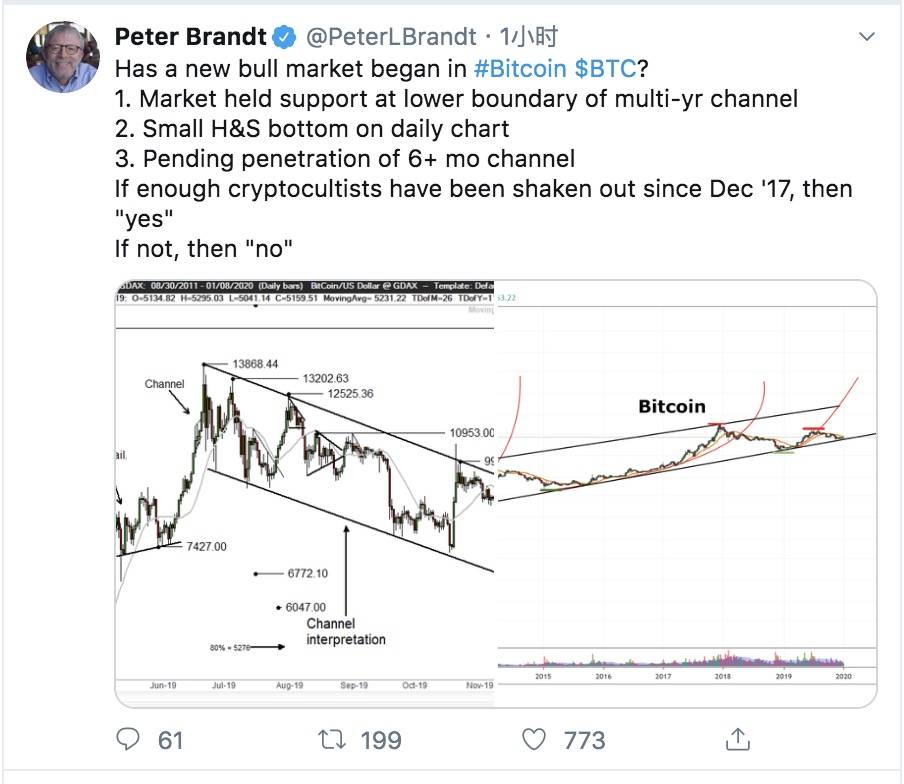Open the share tweet icon
This screenshot has width=904, height=784.
point(737,739)
